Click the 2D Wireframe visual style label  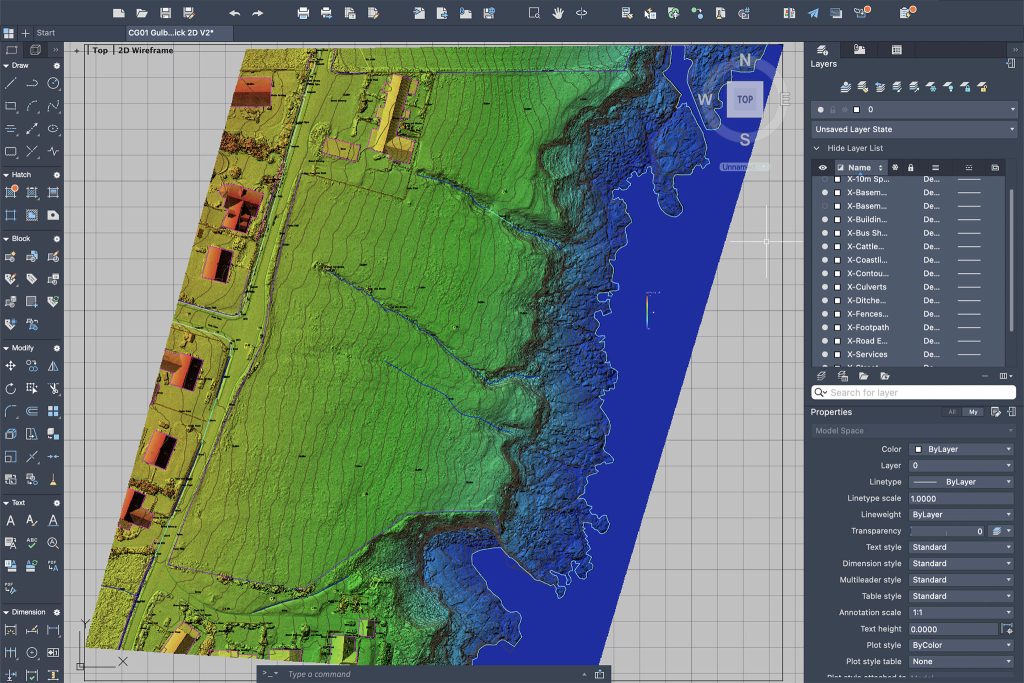pyautogui.click(x=146, y=50)
